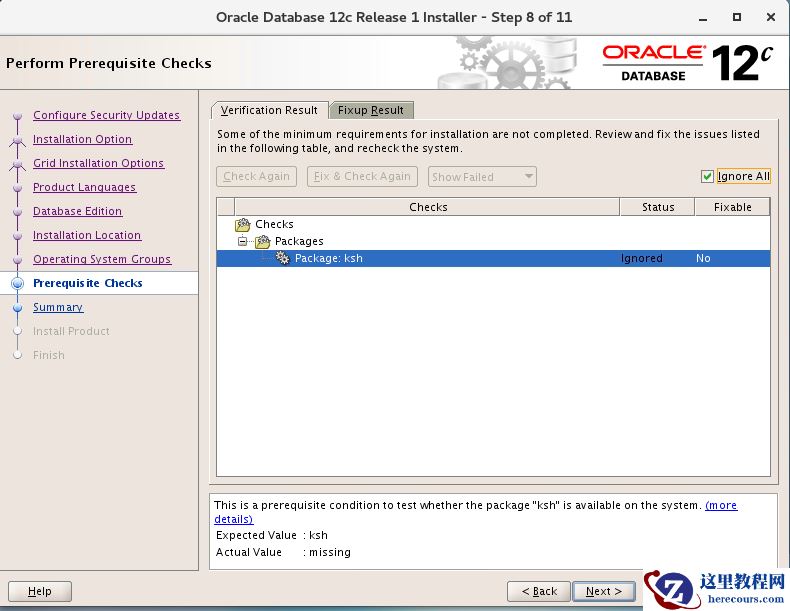The width and height of the screenshot is (790, 611).
Task: Click the Checks root folder icon
Action: (x=243, y=225)
